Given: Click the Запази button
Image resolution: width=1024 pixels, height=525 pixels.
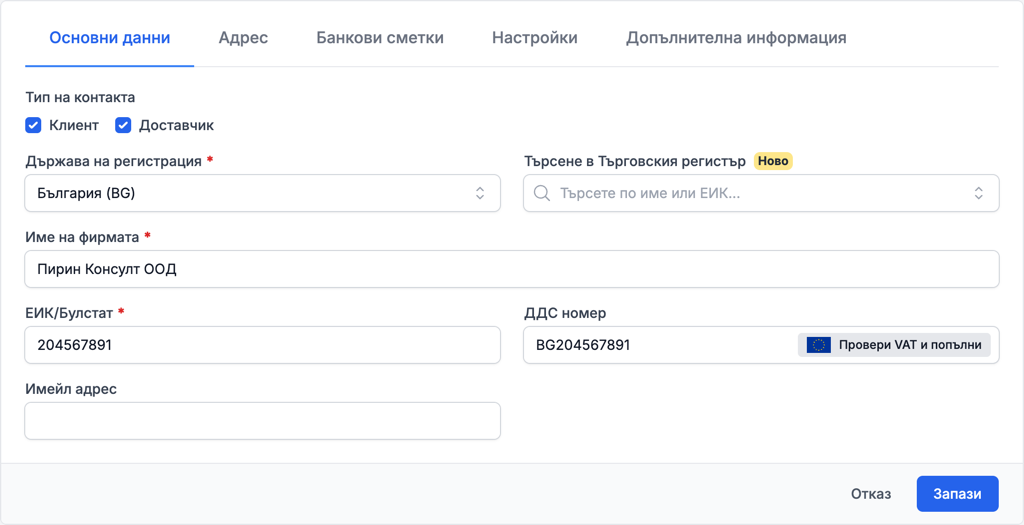Looking at the screenshot, I should (957, 494).
